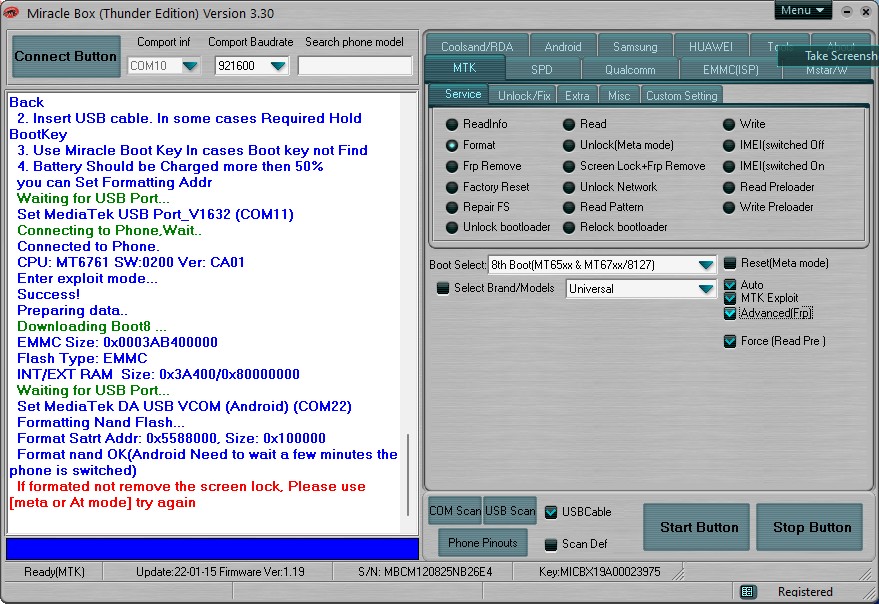The width and height of the screenshot is (879, 604).
Task: Click the 'CPU: MT6761 SW:0200 Ver: CA01' log line
Action: click(131, 262)
